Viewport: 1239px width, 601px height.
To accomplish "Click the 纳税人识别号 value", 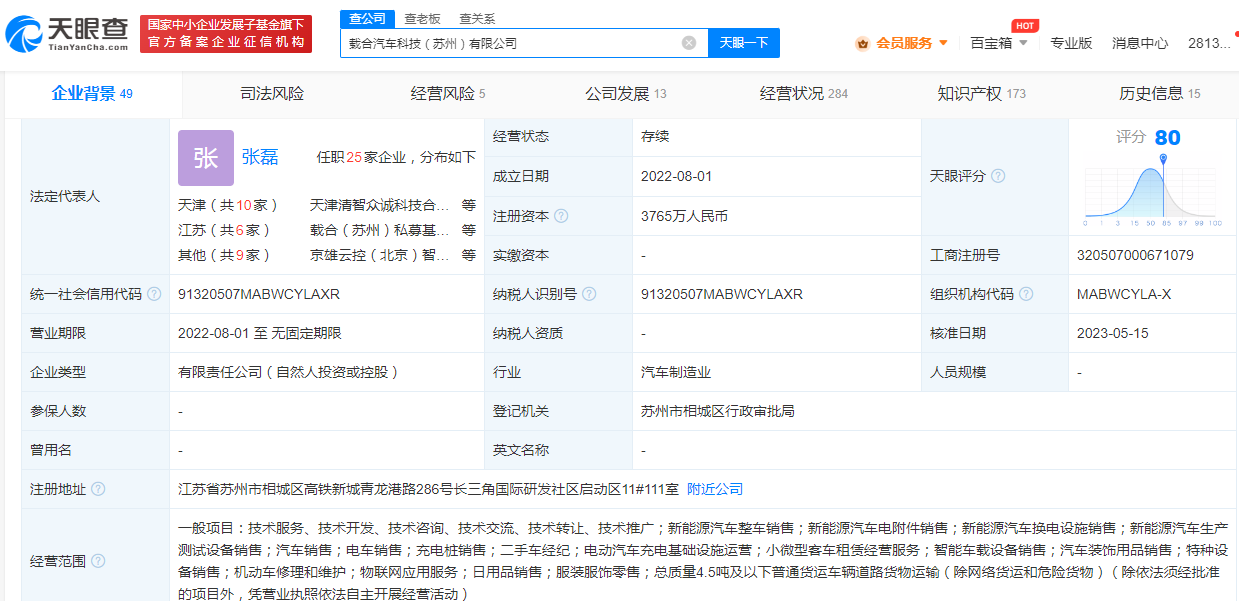I will click(x=722, y=294).
